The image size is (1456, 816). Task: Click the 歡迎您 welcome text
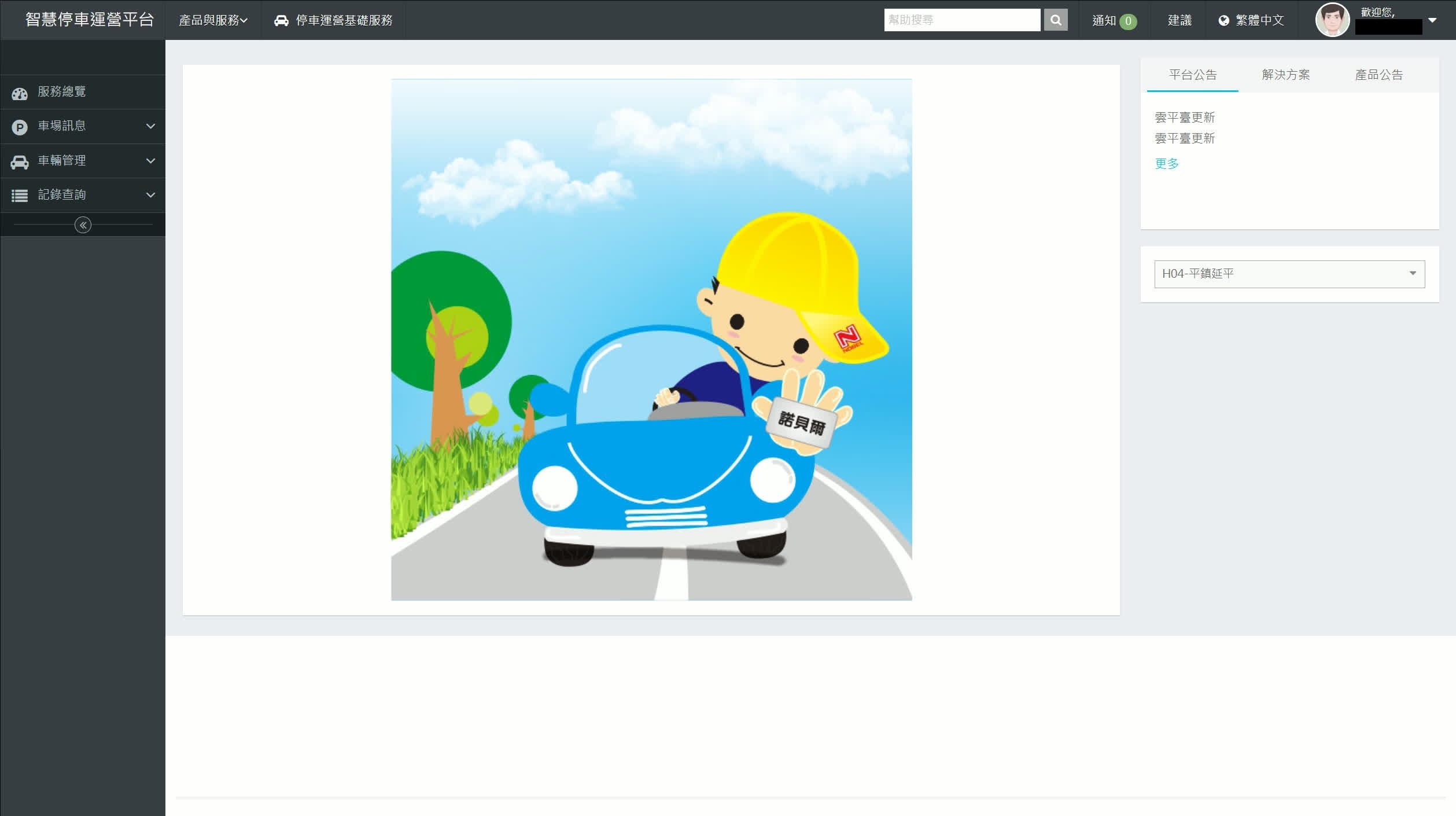[x=1377, y=12]
